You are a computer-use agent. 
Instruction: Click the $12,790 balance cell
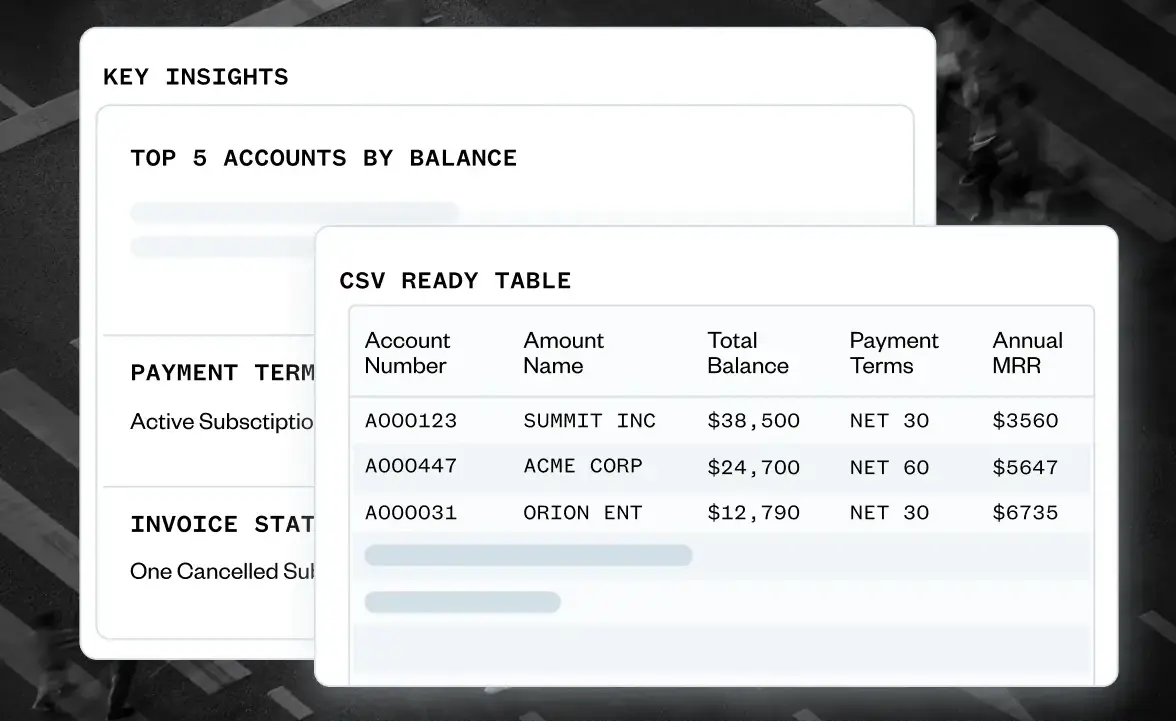click(x=753, y=513)
